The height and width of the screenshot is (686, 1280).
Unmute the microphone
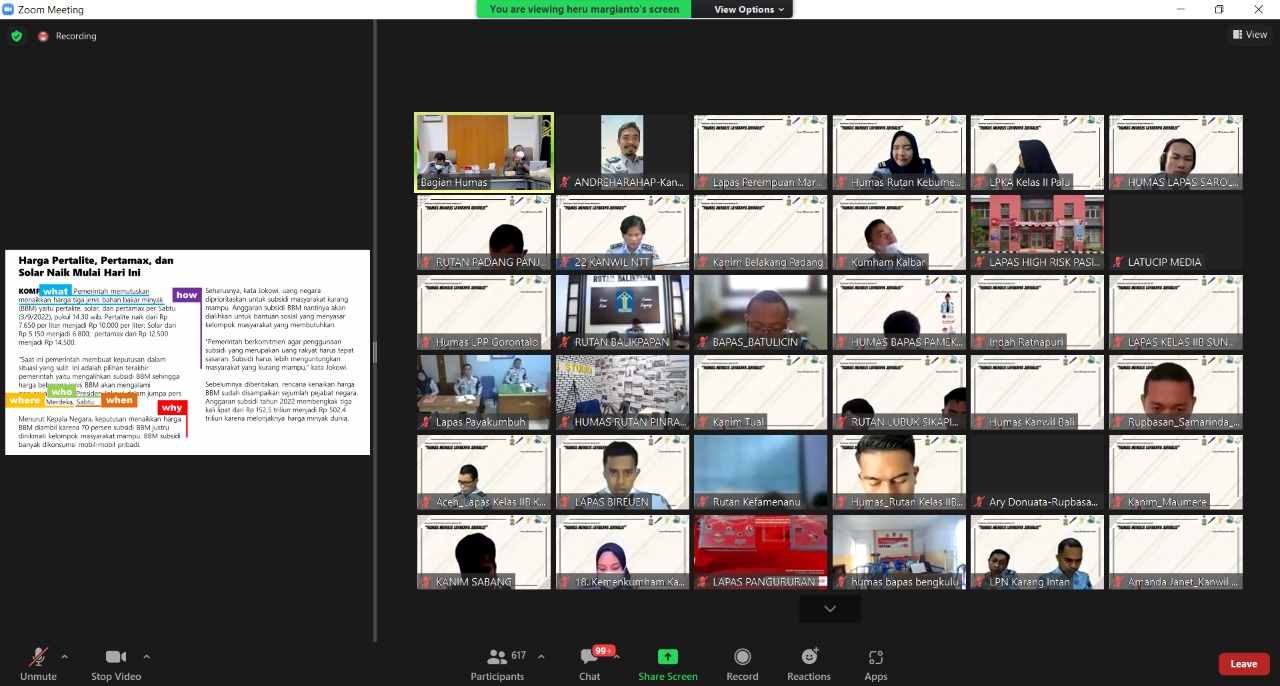(x=38, y=664)
